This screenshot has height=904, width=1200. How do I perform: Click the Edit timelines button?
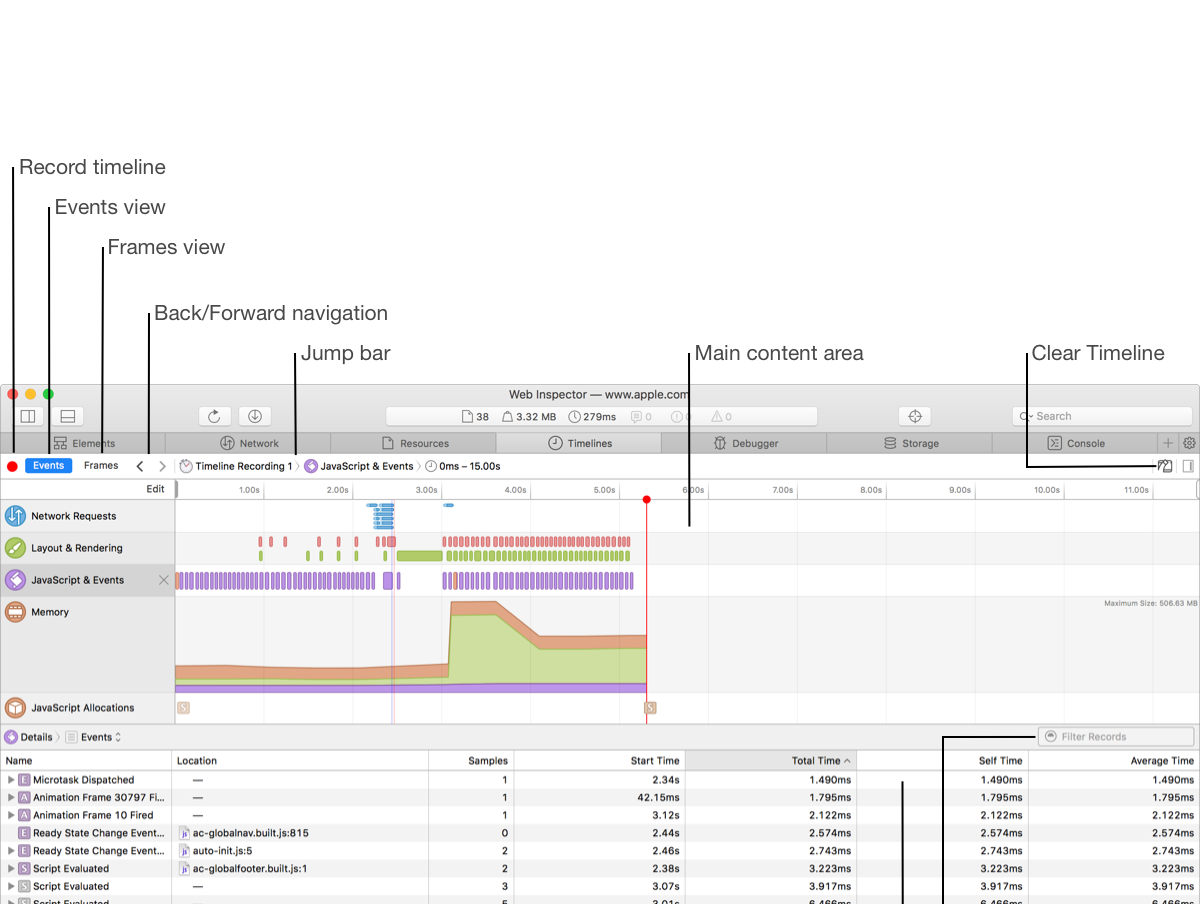pyautogui.click(x=155, y=489)
